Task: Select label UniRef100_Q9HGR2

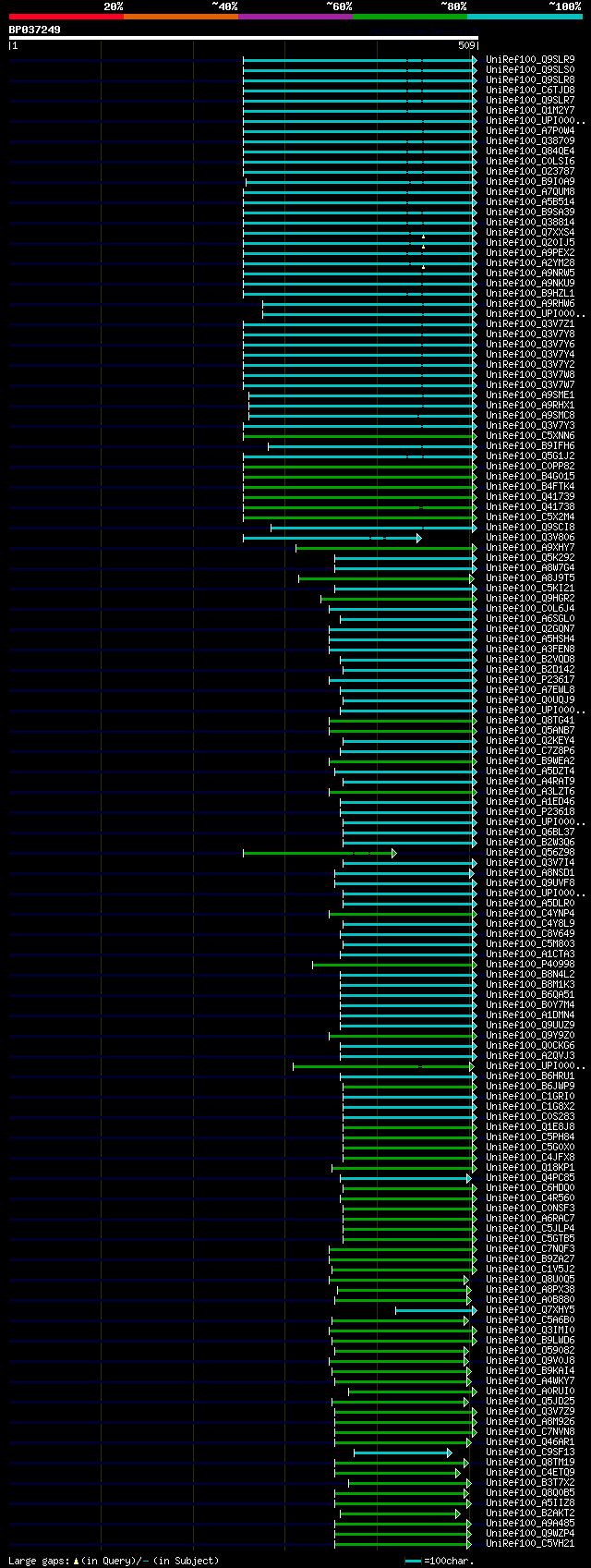Action: [x=530, y=599]
